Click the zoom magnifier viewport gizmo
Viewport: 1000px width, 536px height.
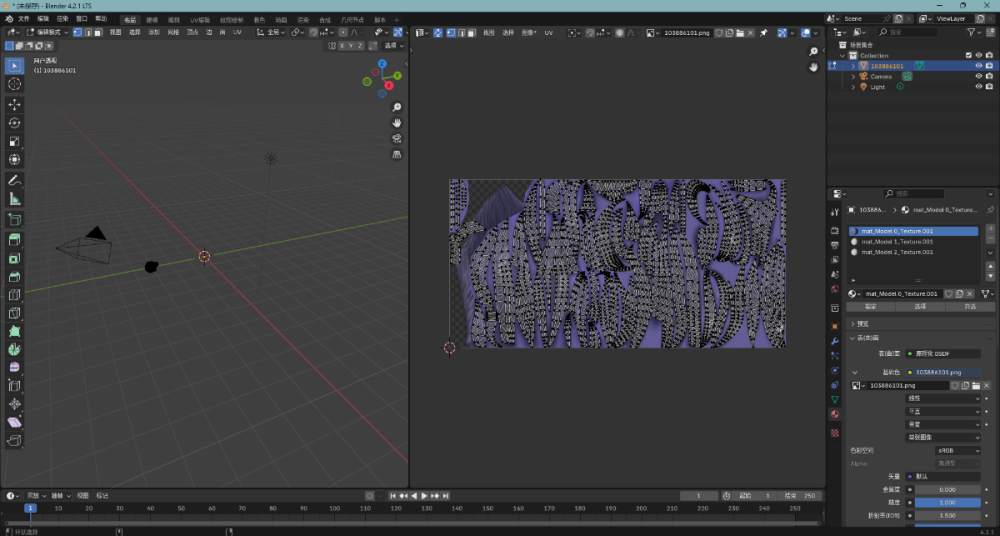(397, 107)
